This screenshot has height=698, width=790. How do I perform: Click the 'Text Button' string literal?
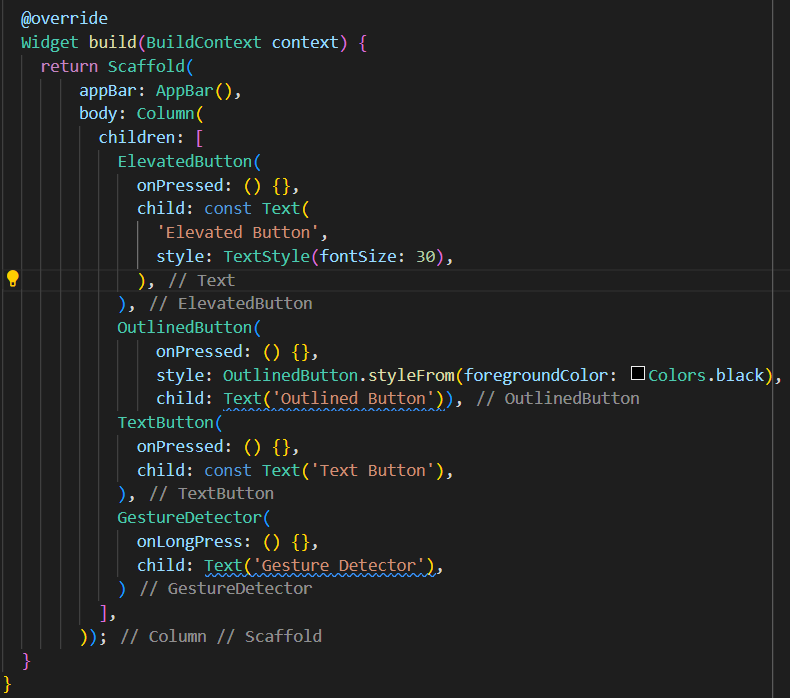(x=372, y=470)
